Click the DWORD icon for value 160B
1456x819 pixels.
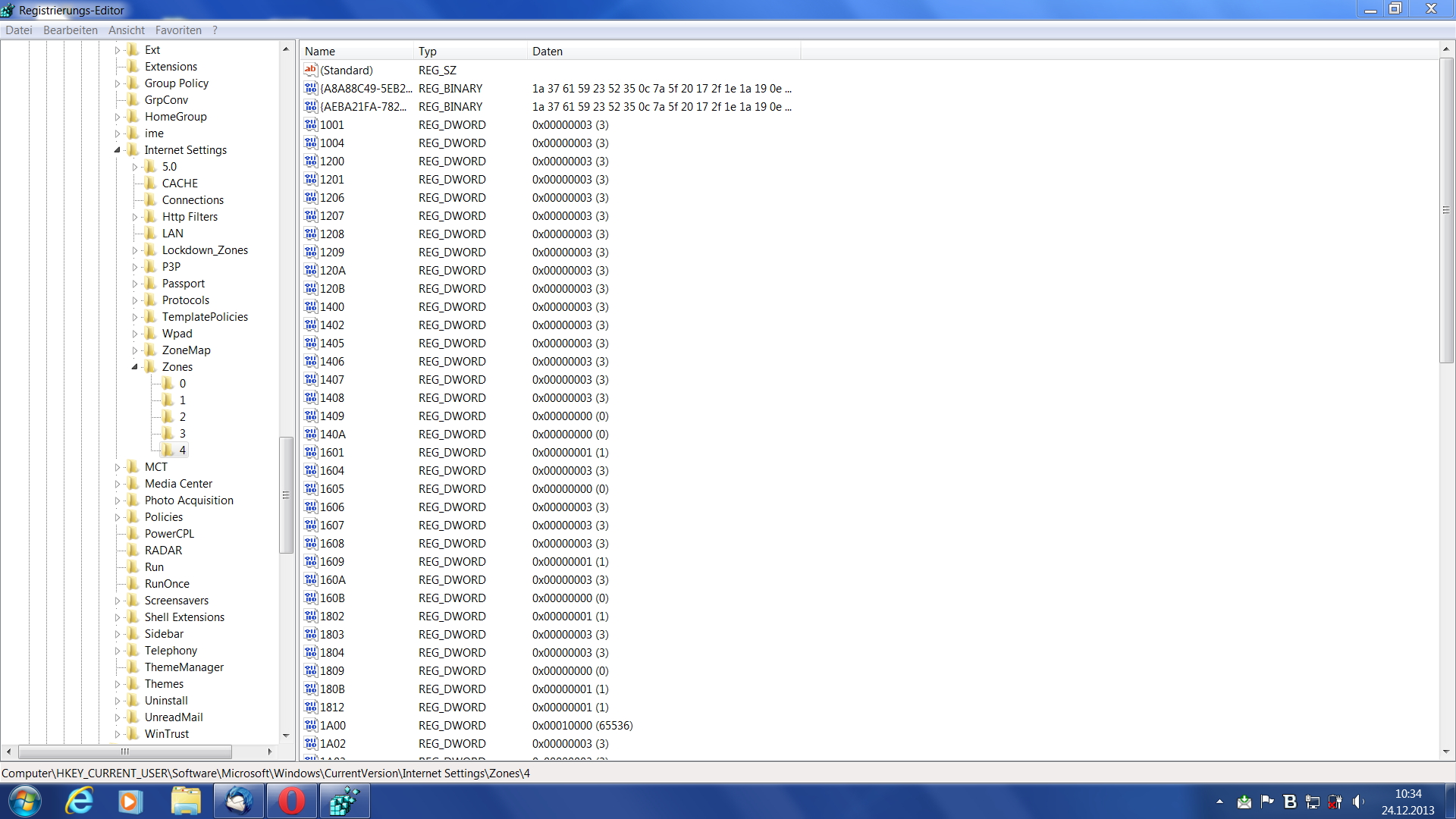click(311, 598)
